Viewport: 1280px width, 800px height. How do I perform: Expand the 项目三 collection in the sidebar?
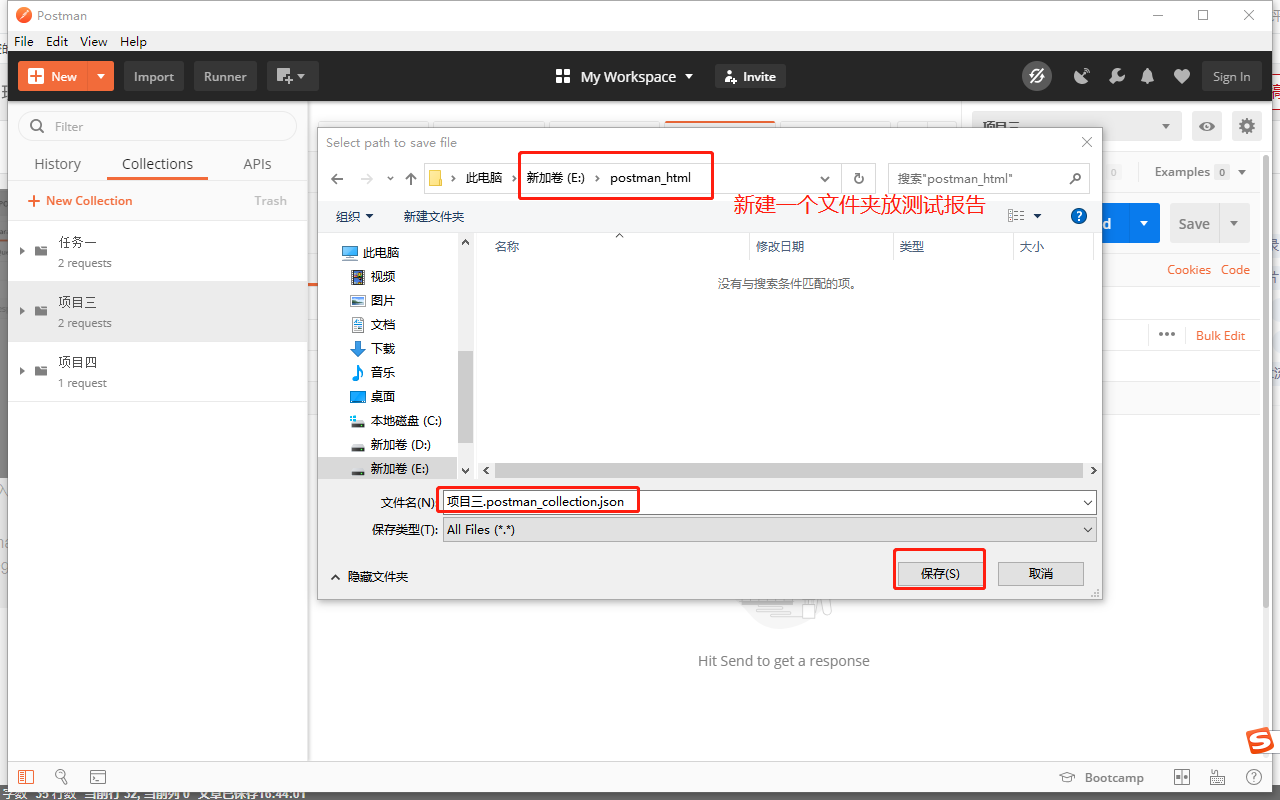20,311
